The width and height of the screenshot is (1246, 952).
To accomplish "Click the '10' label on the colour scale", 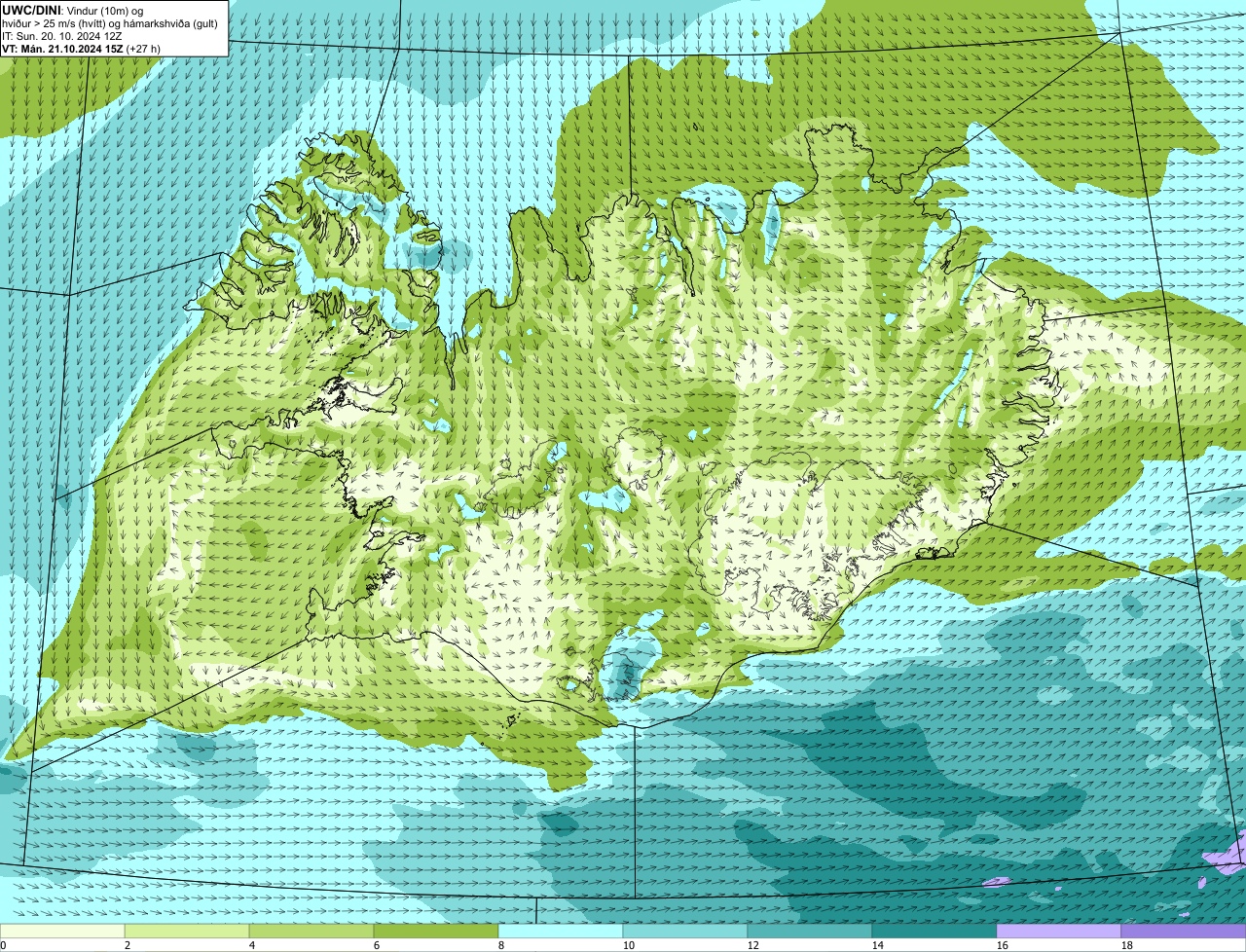I will pos(629,945).
